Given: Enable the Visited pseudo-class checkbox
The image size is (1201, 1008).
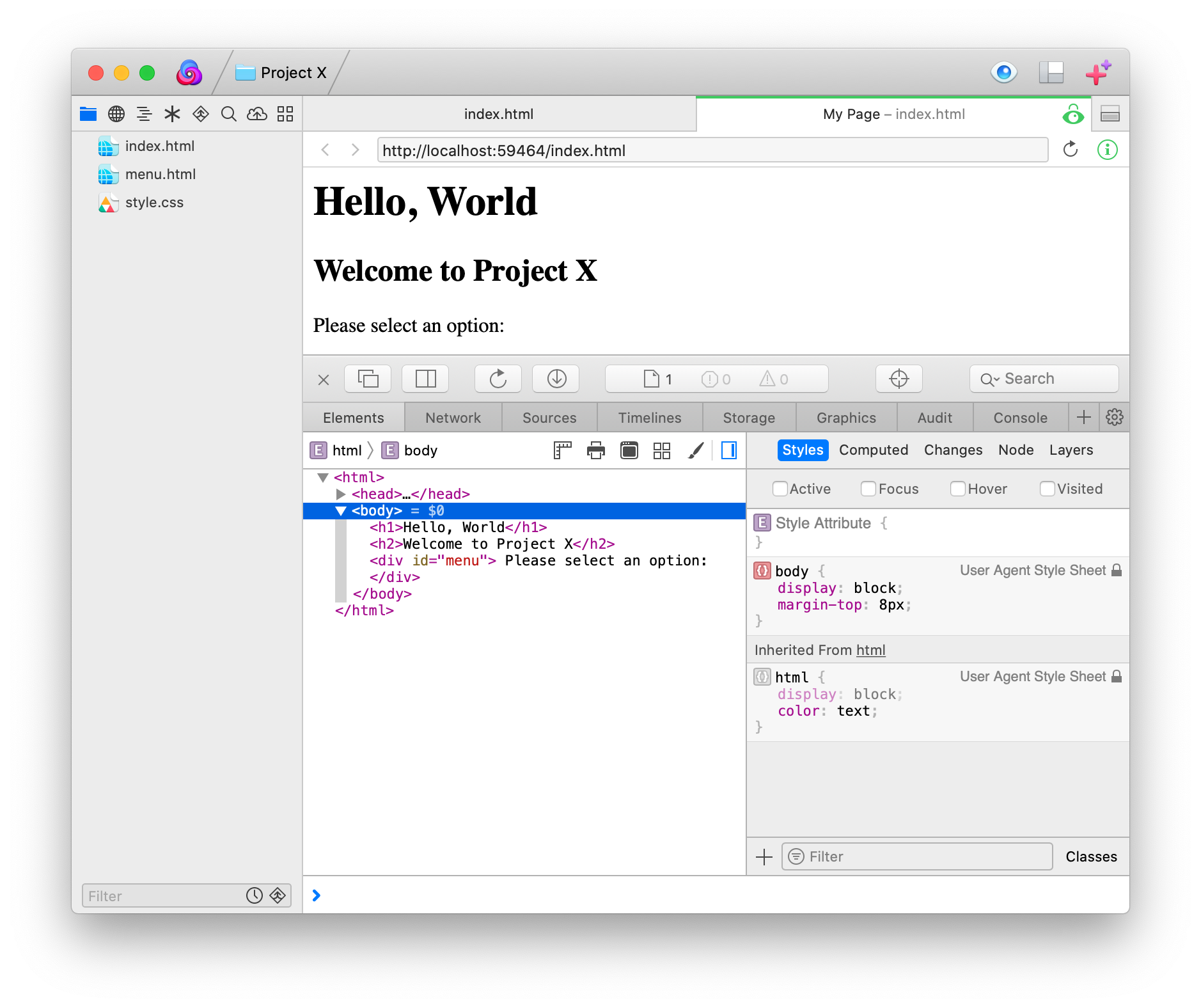Looking at the screenshot, I should coord(1048,489).
